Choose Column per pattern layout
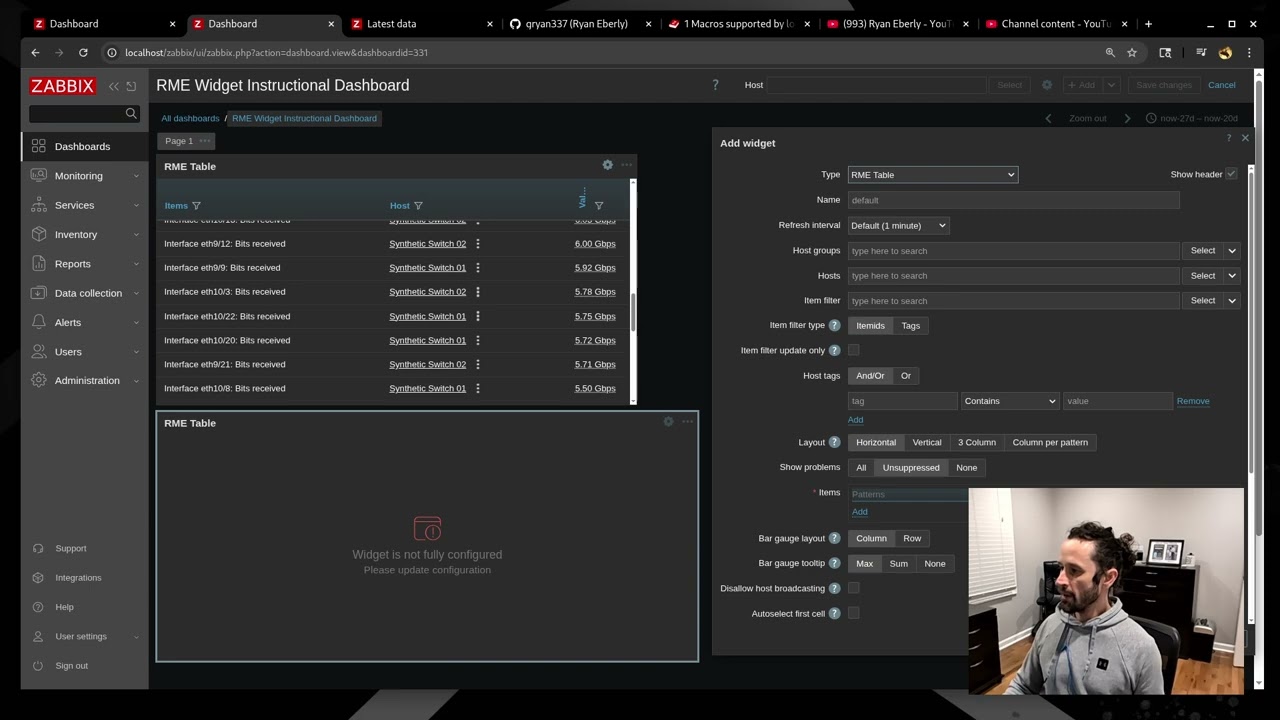 [x=1050, y=442]
